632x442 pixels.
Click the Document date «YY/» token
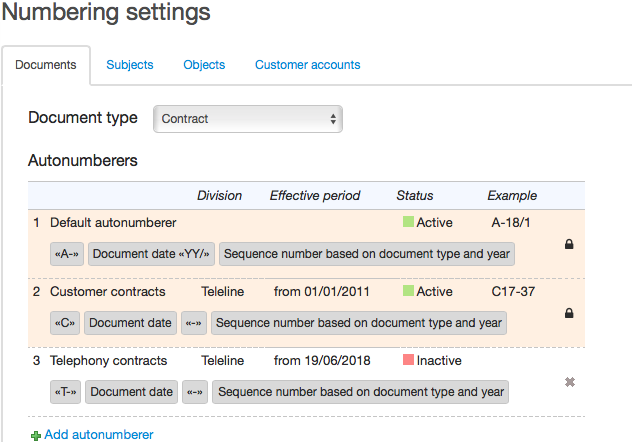tap(151, 254)
